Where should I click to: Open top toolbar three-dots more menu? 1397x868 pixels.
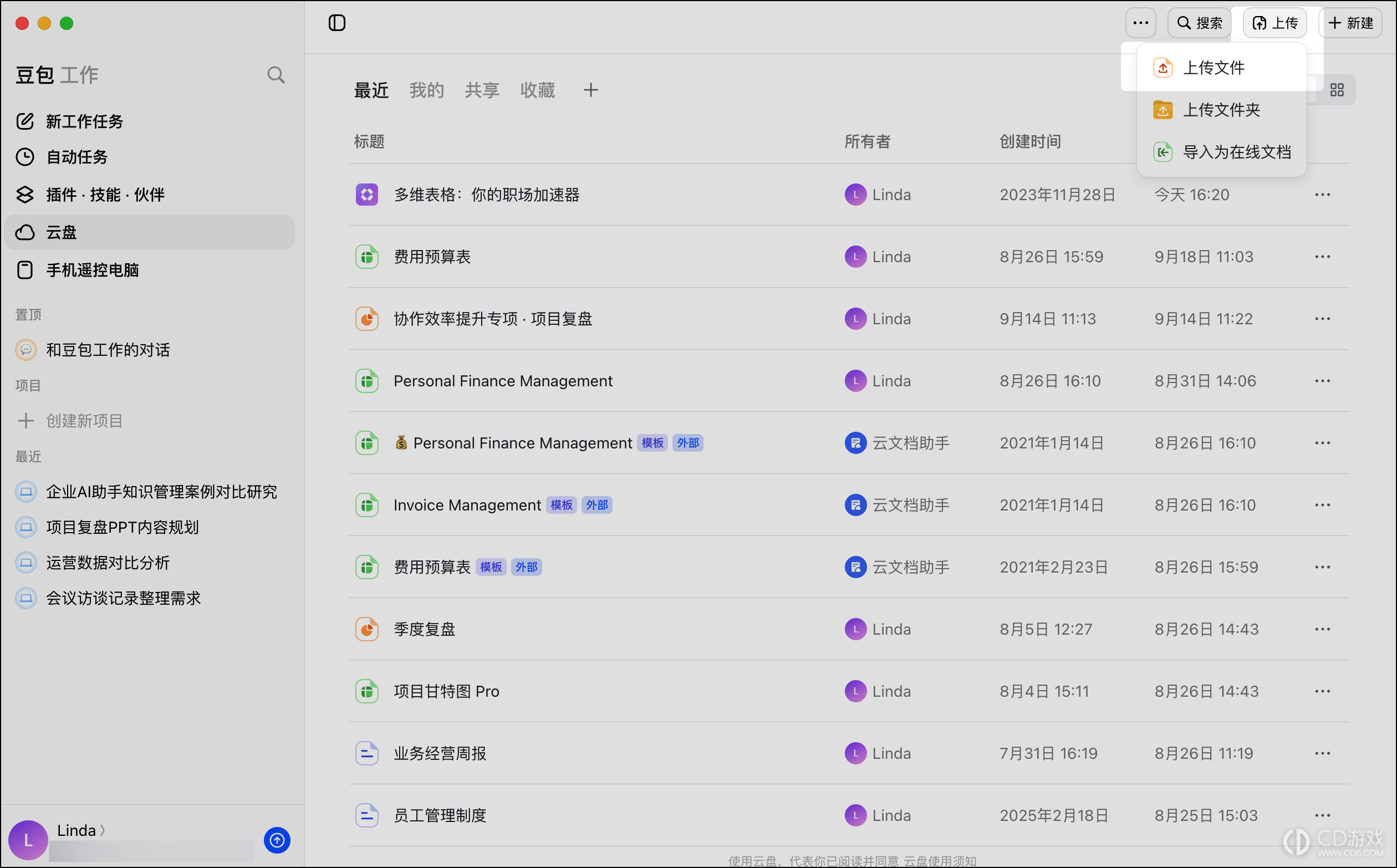click(x=1141, y=23)
